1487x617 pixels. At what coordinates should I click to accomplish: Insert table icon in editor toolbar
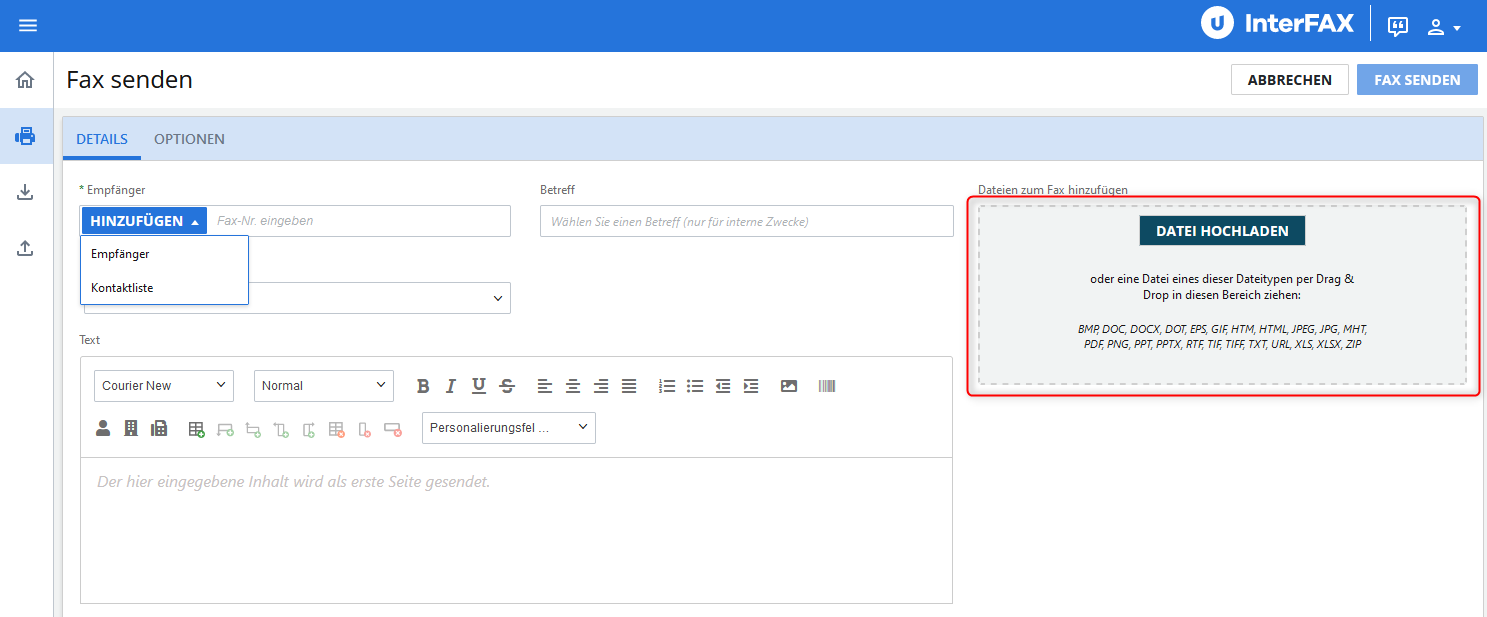[197, 429]
